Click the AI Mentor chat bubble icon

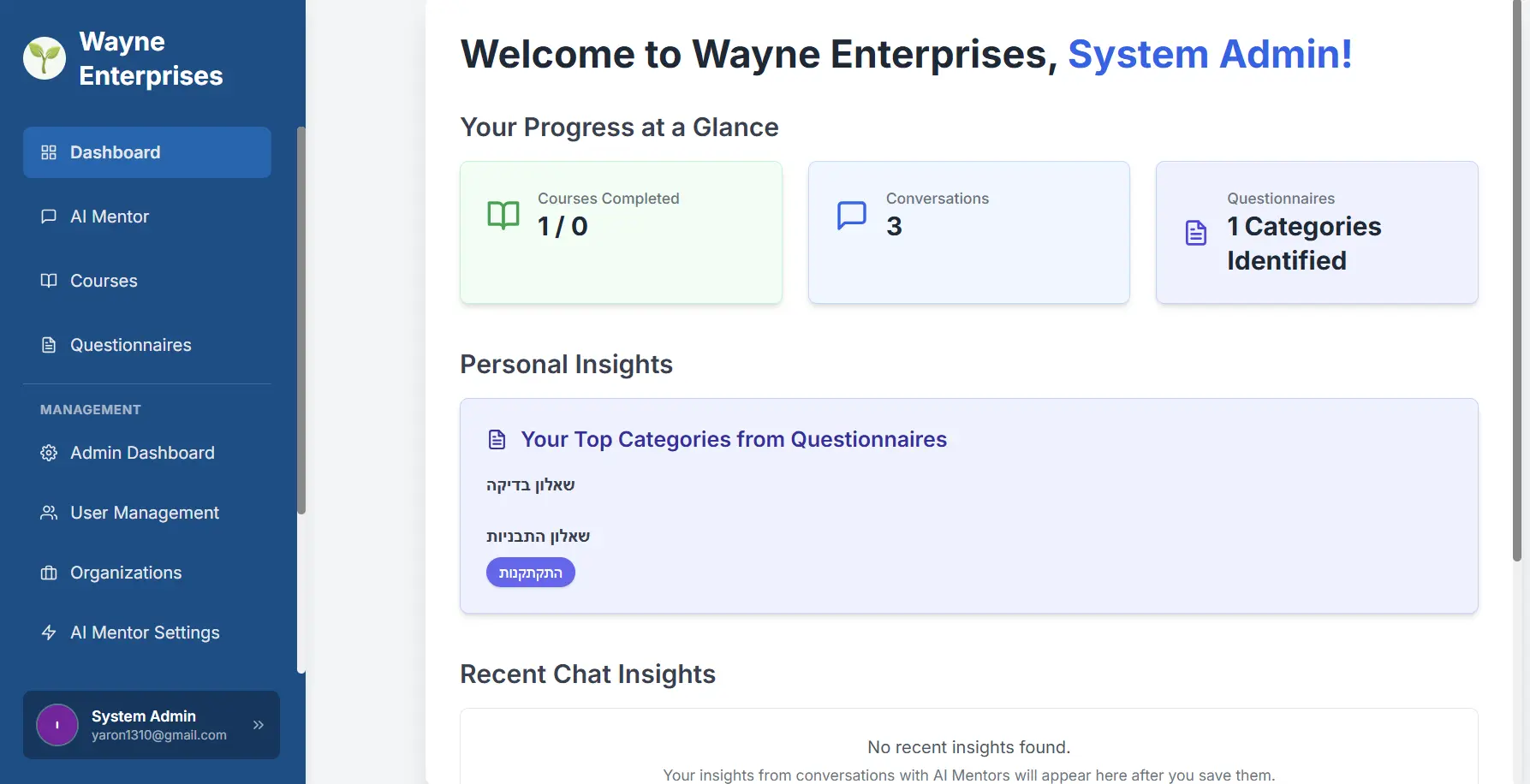49,217
